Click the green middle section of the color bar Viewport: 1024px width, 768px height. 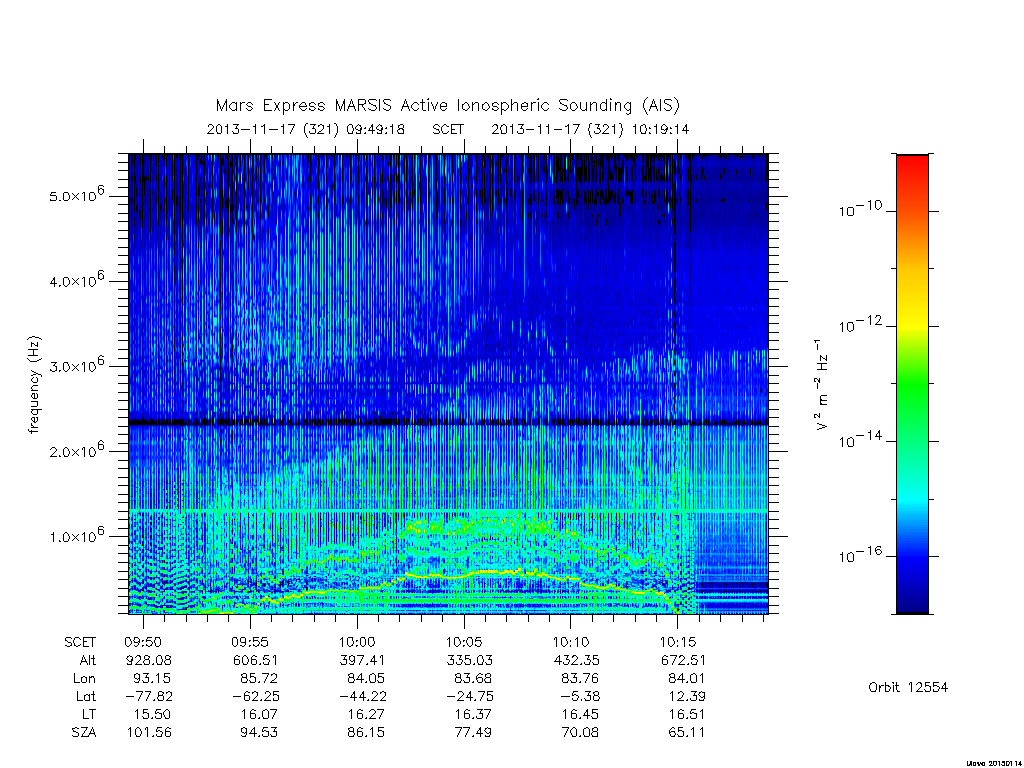pyautogui.click(x=912, y=385)
